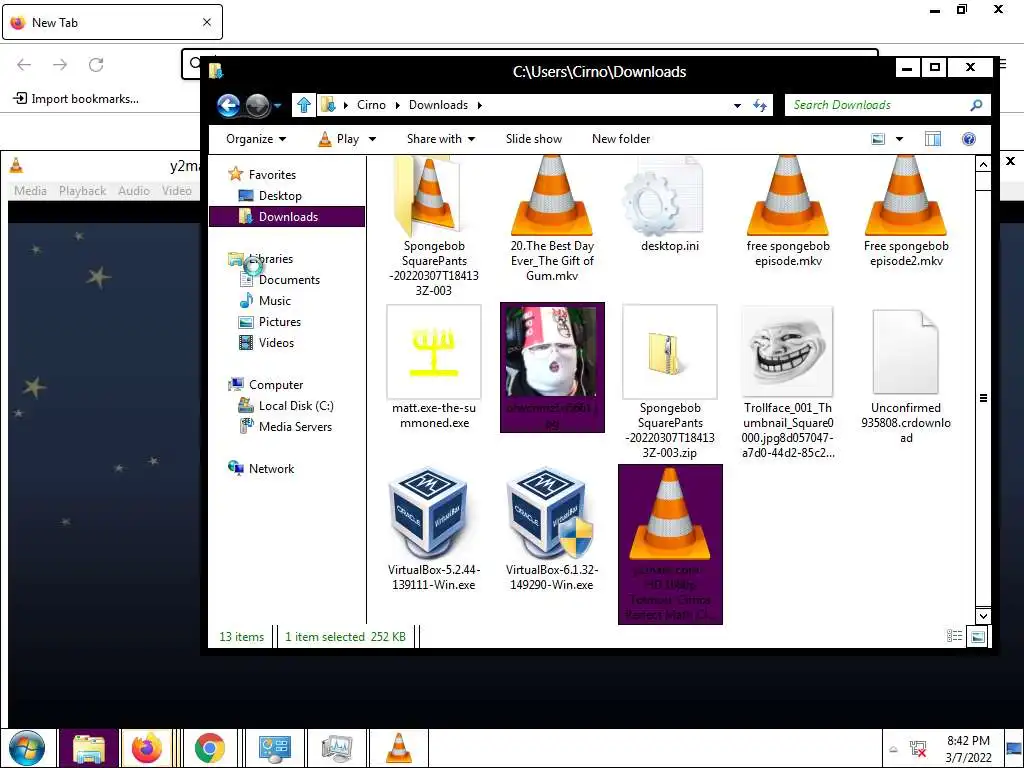Click the blue Up folder arrow

click(x=304, y=105)
